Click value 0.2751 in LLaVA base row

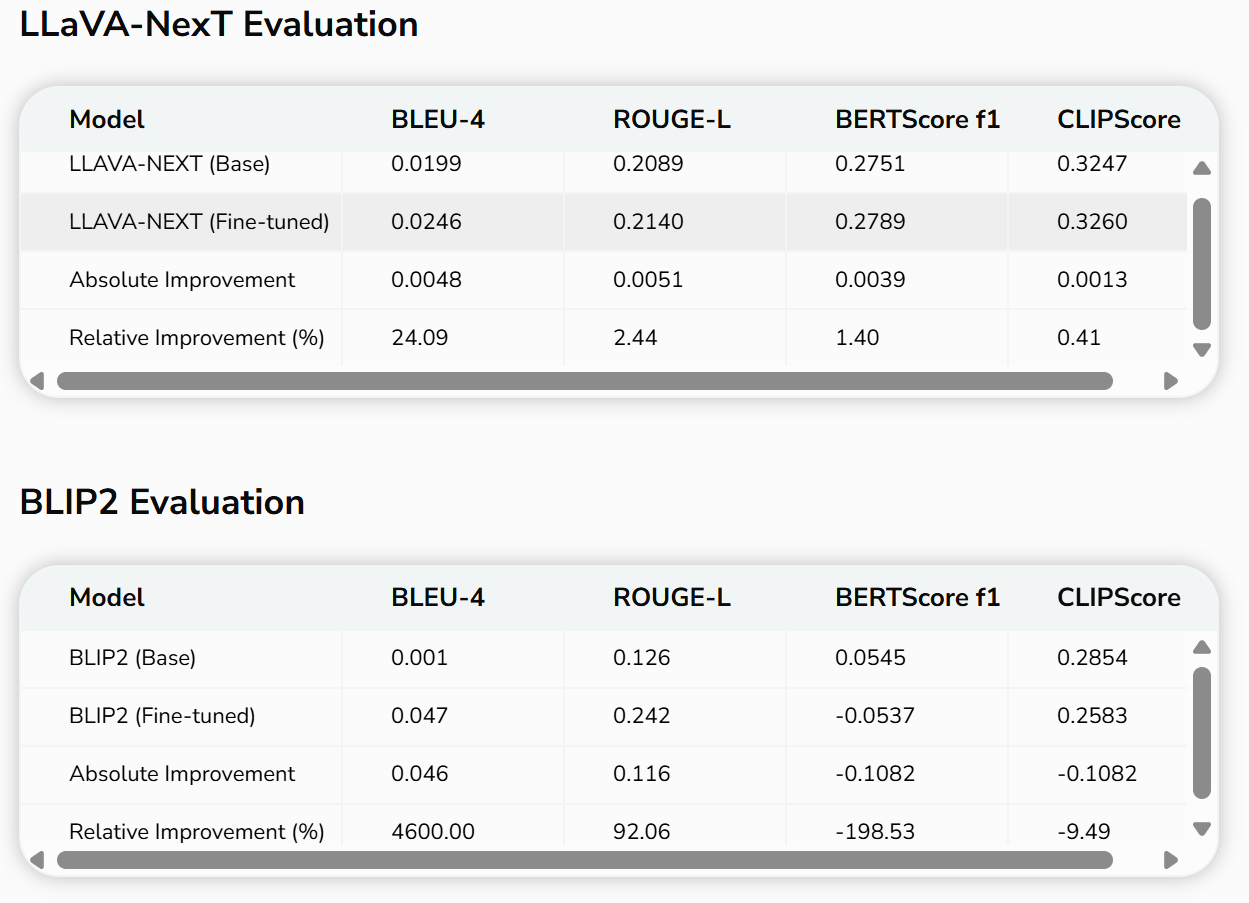pyautogui.click(x=870, y=164)
